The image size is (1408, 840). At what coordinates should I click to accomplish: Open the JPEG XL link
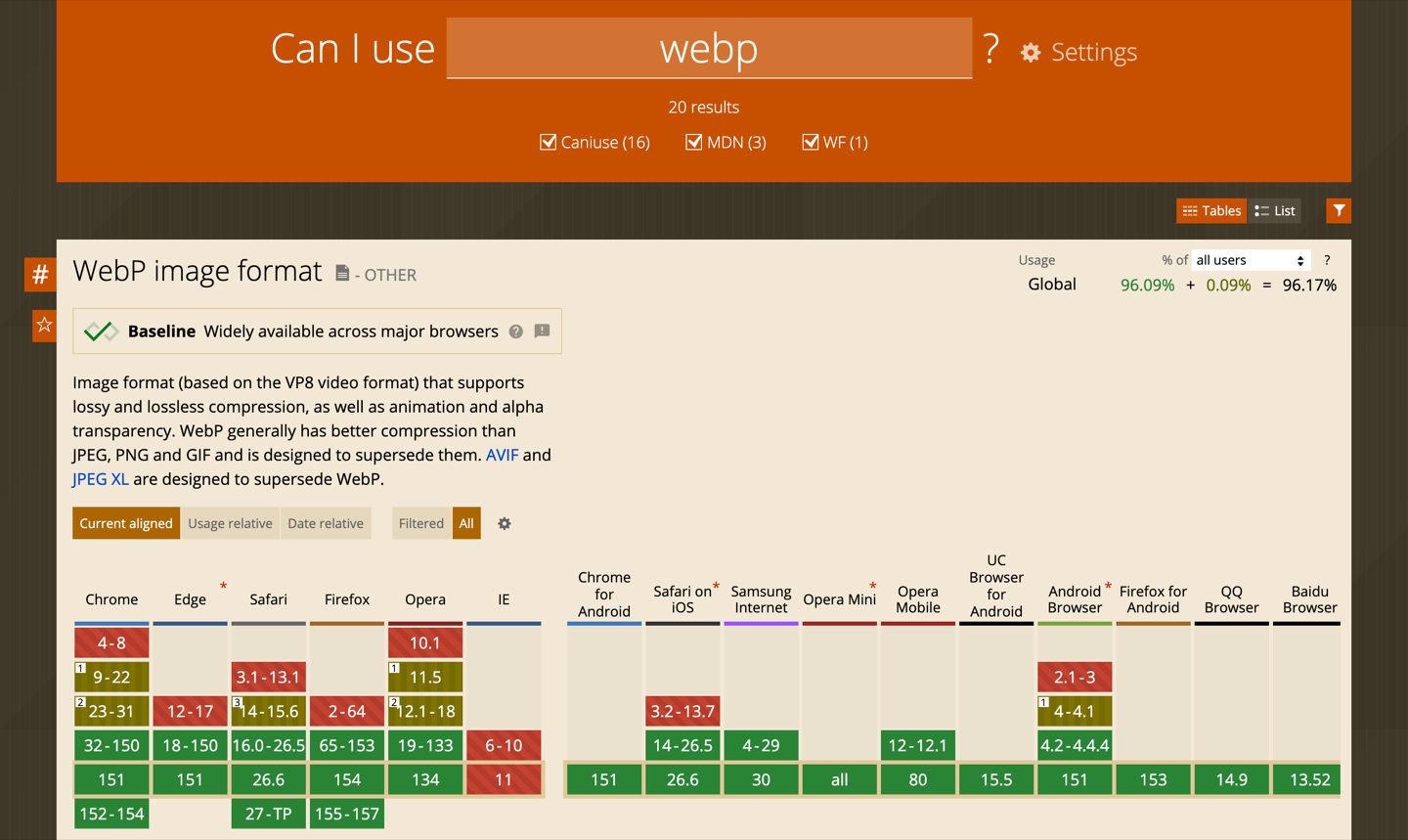101,479
